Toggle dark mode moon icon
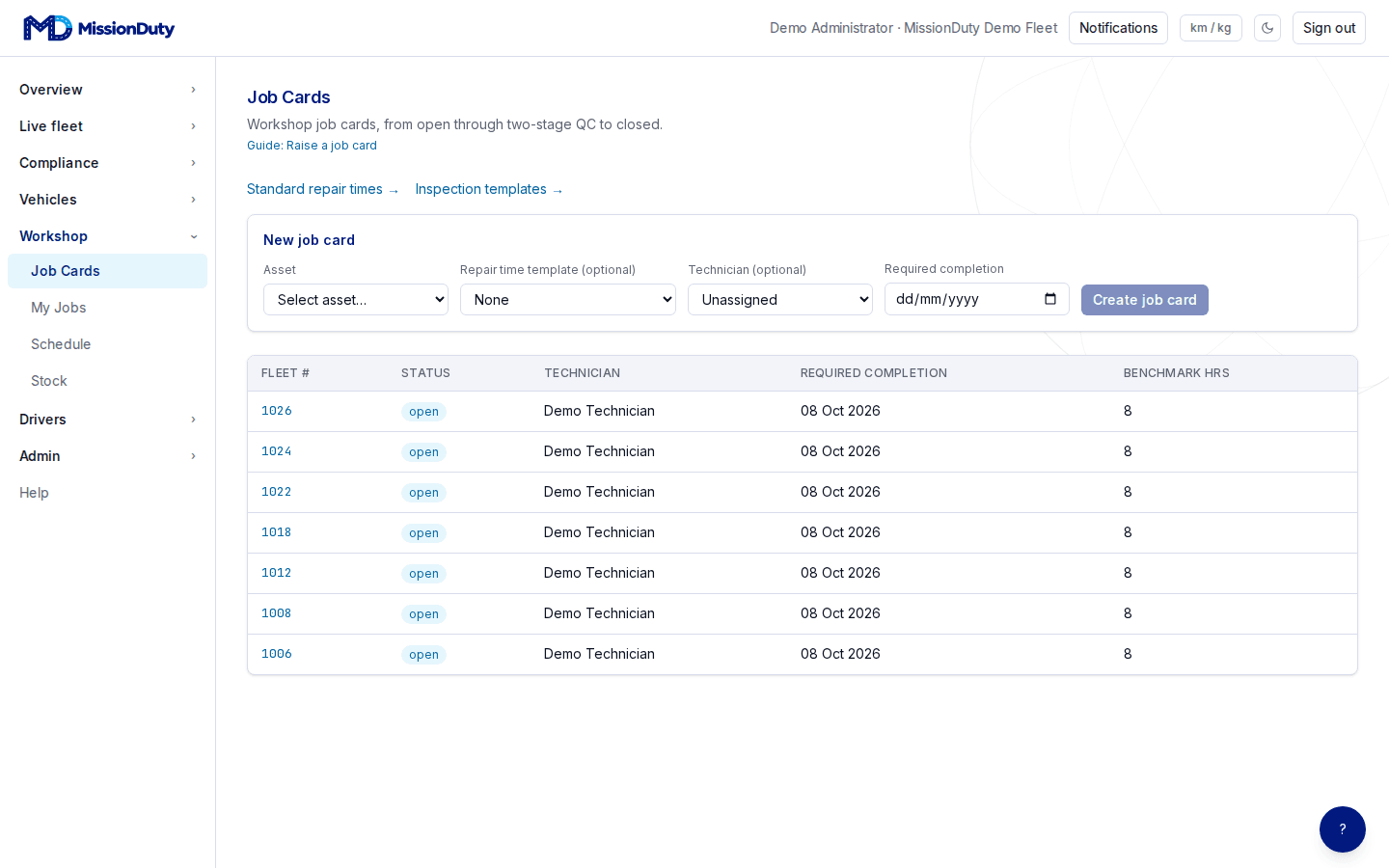Screen dimensions: 1389x868 pos(1267,28)
